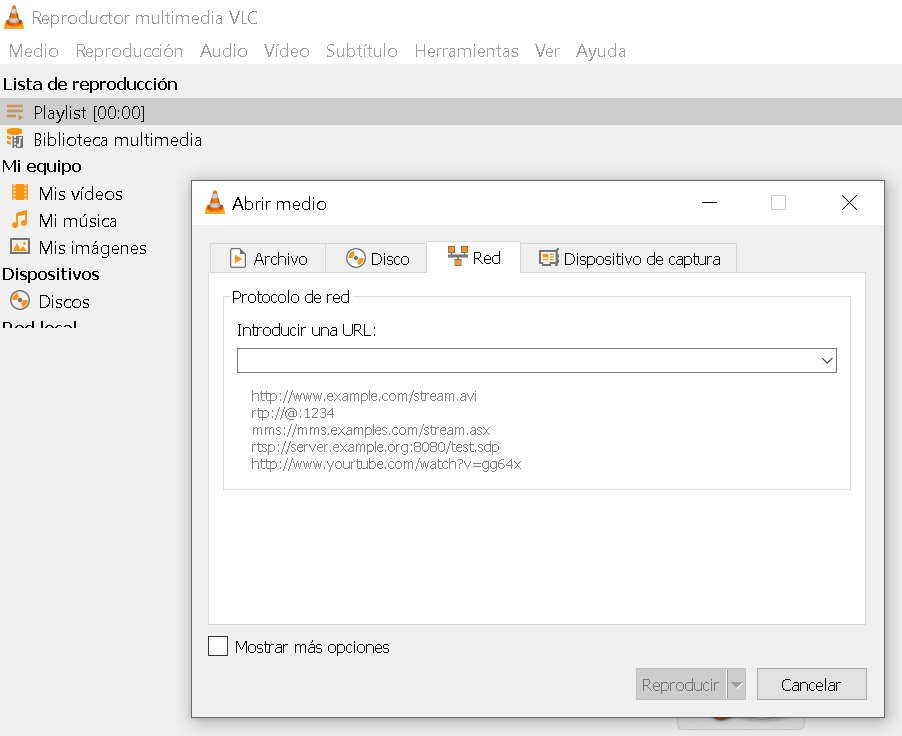Click example yourtube.com/watch?v=gg64x URL
This screenshot has width=902, height=736.
[x=386, y=464]
